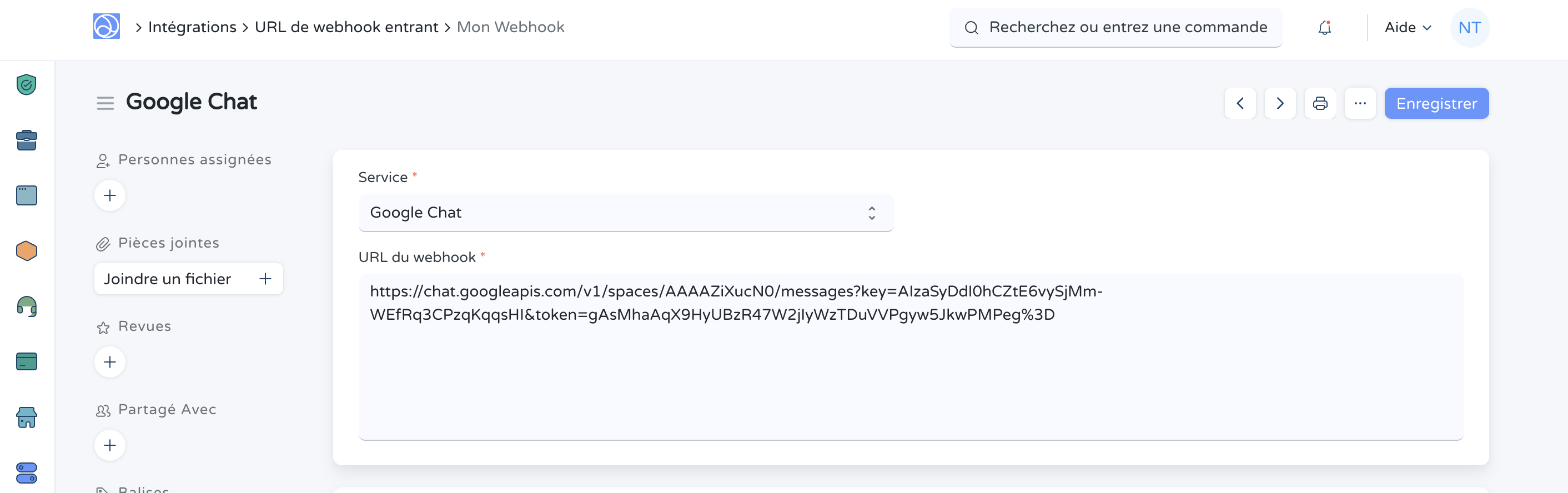The width and height of the screenshot is (1568, 493).
Task: Toggle the sidebar hamburger menu
Action: [105, 103]
